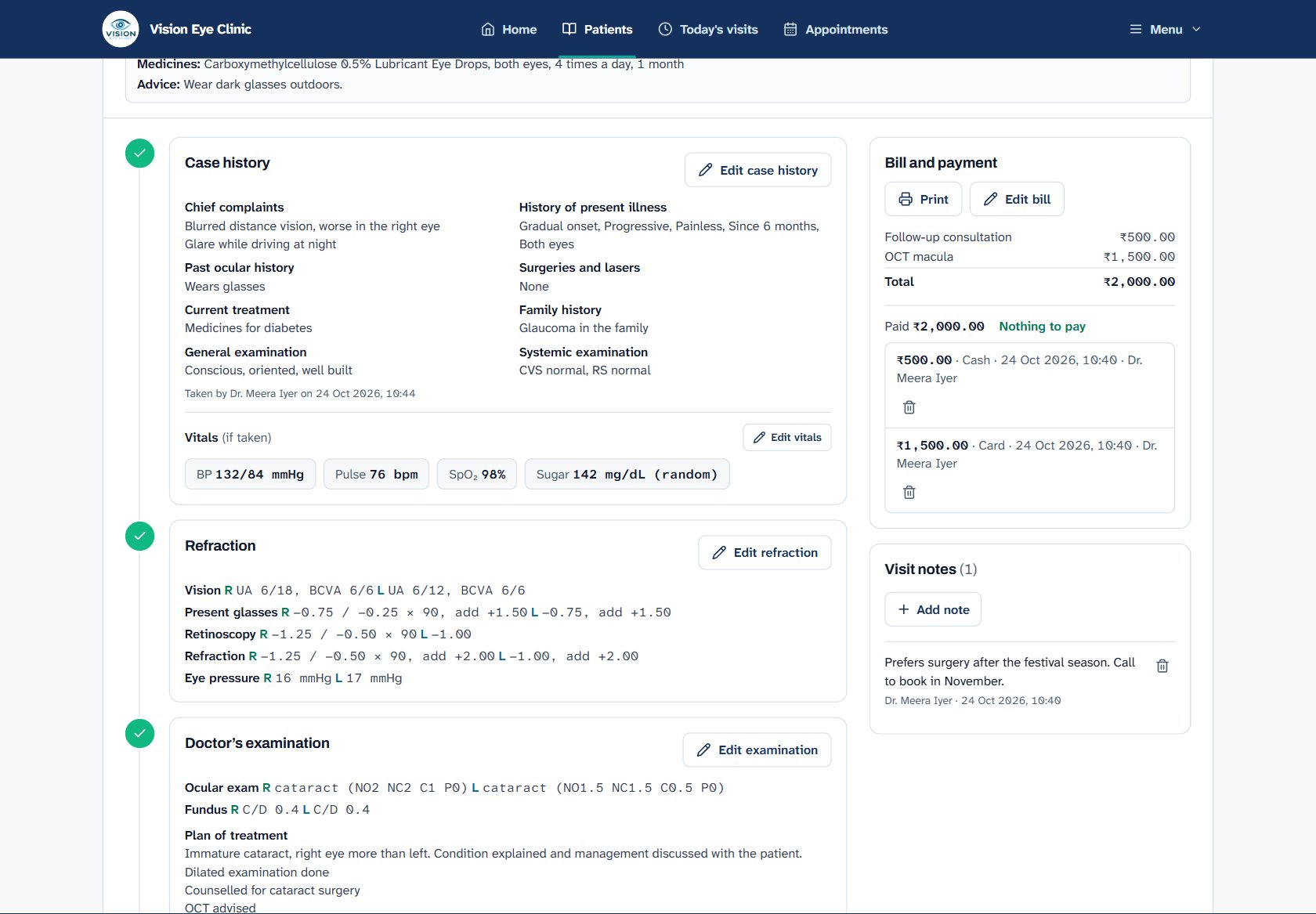The height and width of the screenshot is (914, 1316).
Task: Click 'Follow-up consultation' bill line
Action: (x=1029, y=237)
